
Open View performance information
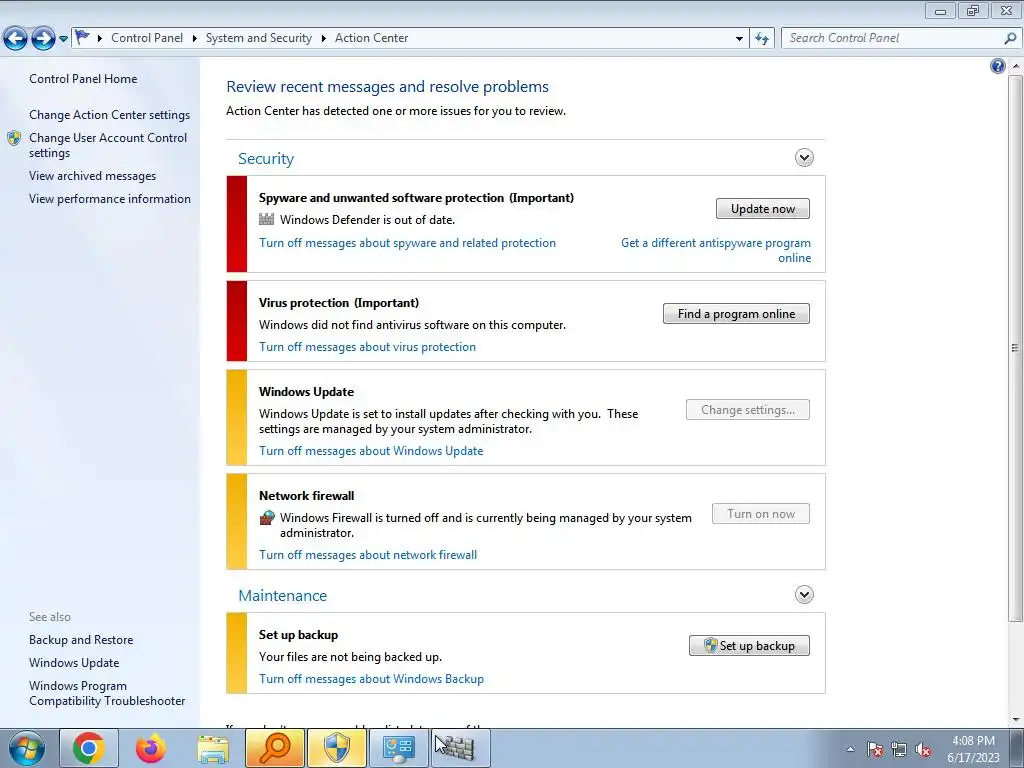[x=110, y=199]
